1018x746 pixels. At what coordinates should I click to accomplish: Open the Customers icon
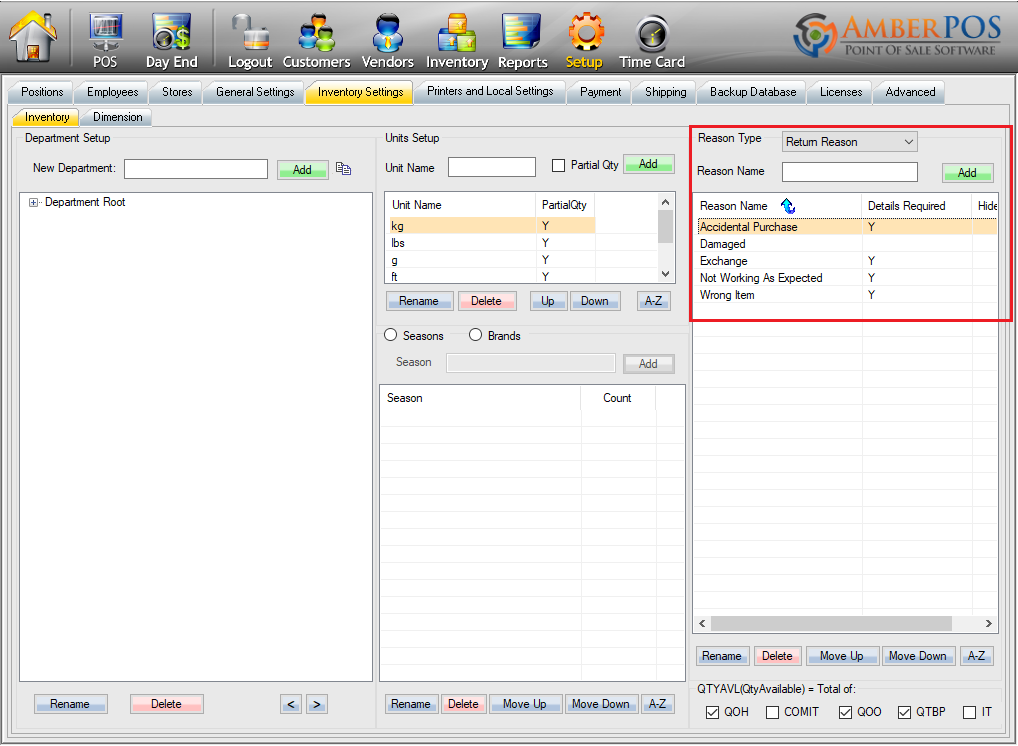[316, 40]
